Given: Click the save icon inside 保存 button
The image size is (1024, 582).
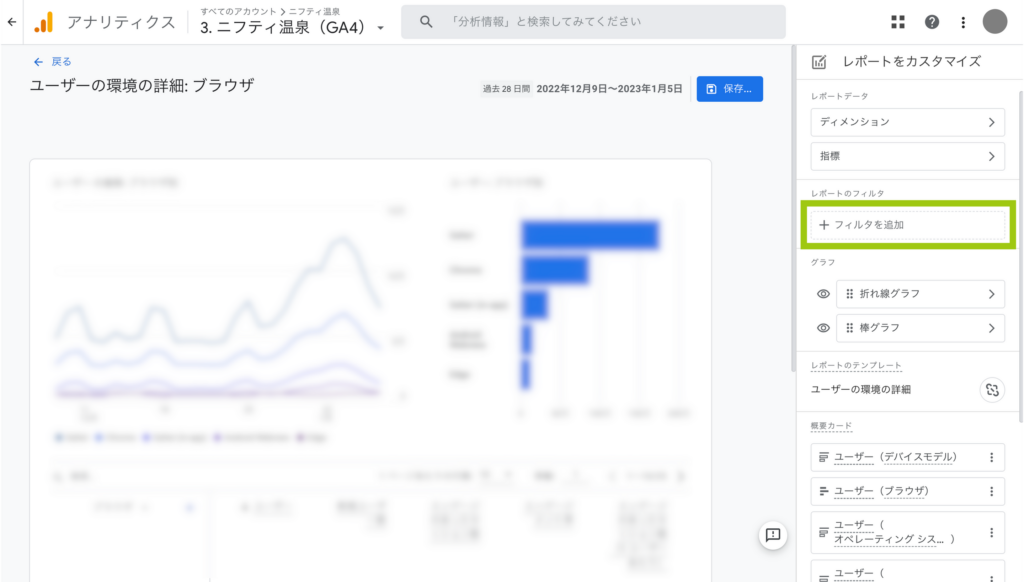Looking at the screenshot, I should (712, 89).
